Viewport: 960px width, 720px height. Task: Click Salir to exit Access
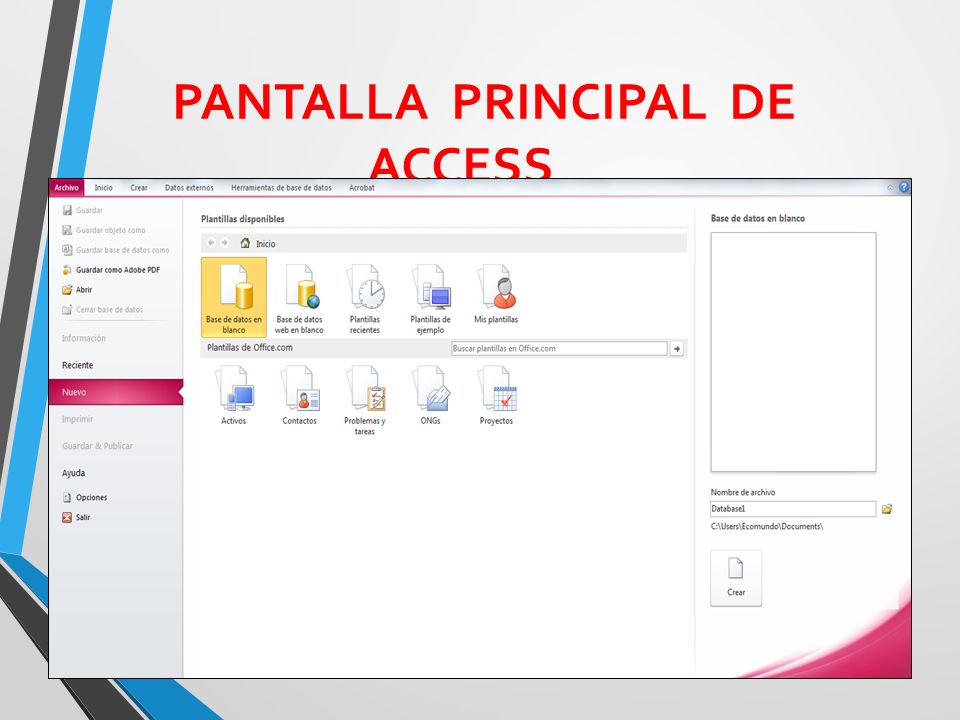(77, 517)
